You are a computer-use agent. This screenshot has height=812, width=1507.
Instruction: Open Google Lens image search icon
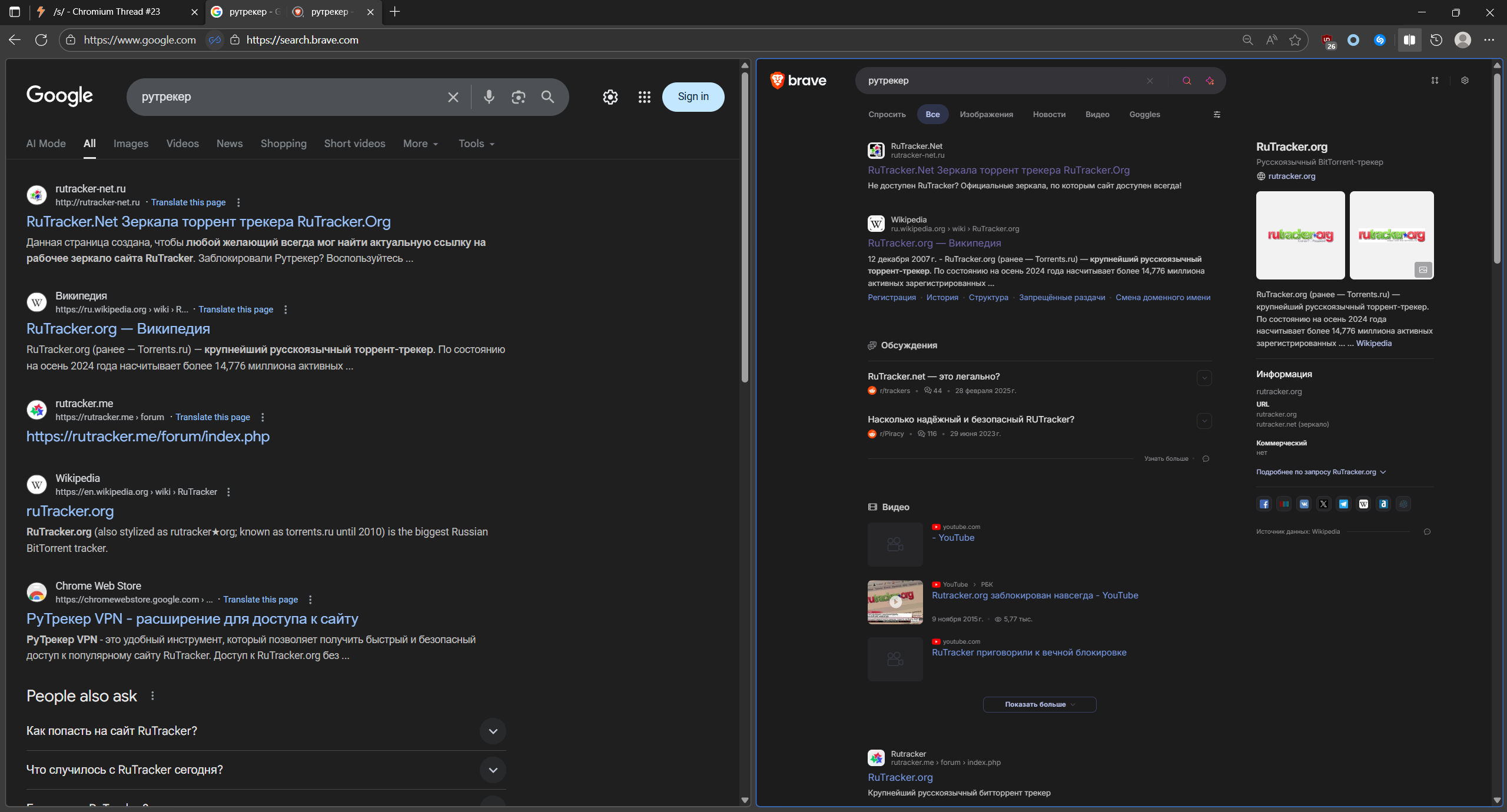pyautogui.click(x=518, y=97)
